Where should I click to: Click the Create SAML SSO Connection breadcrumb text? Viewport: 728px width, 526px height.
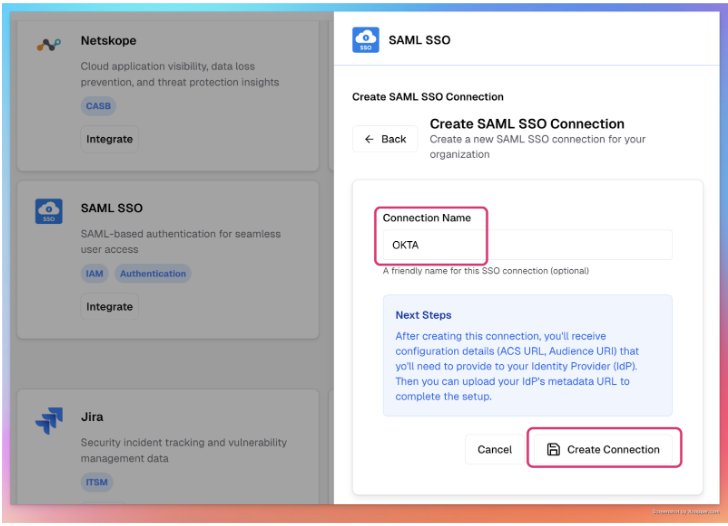click(x=428, y=97)
